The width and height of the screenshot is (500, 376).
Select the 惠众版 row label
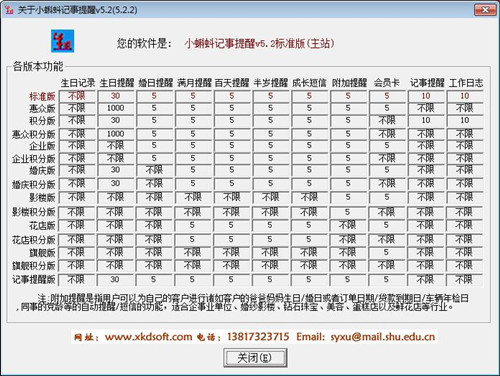(x=42, y=108)
